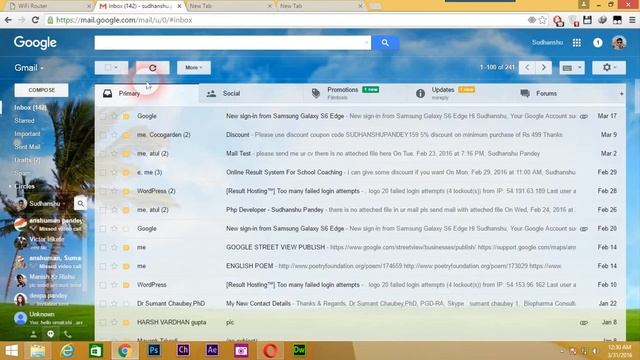Open the Sent Mail folder
This screenshot has width=640, height=360.
point(27,147)
